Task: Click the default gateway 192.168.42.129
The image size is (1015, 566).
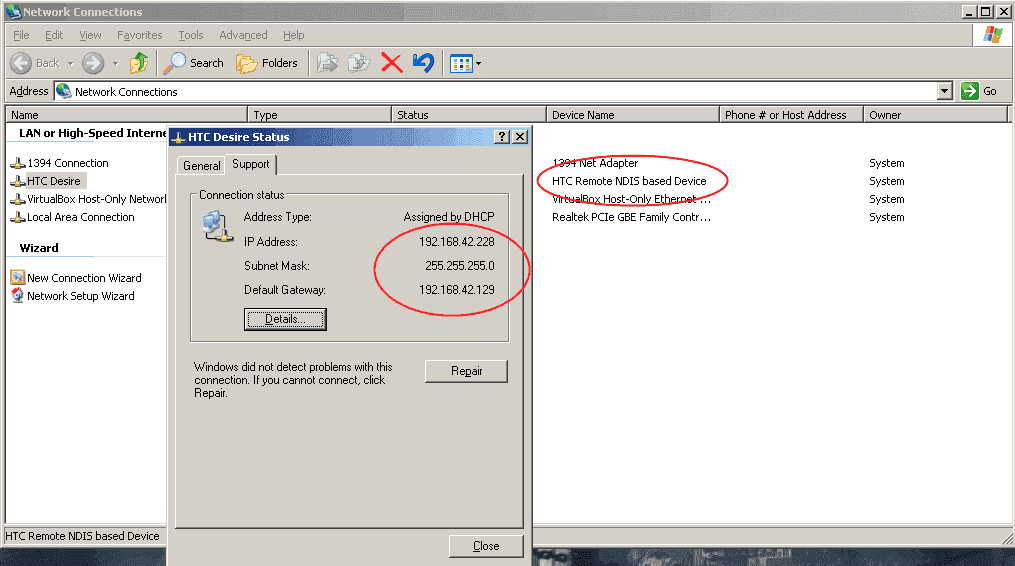Action: click(456, 289)
